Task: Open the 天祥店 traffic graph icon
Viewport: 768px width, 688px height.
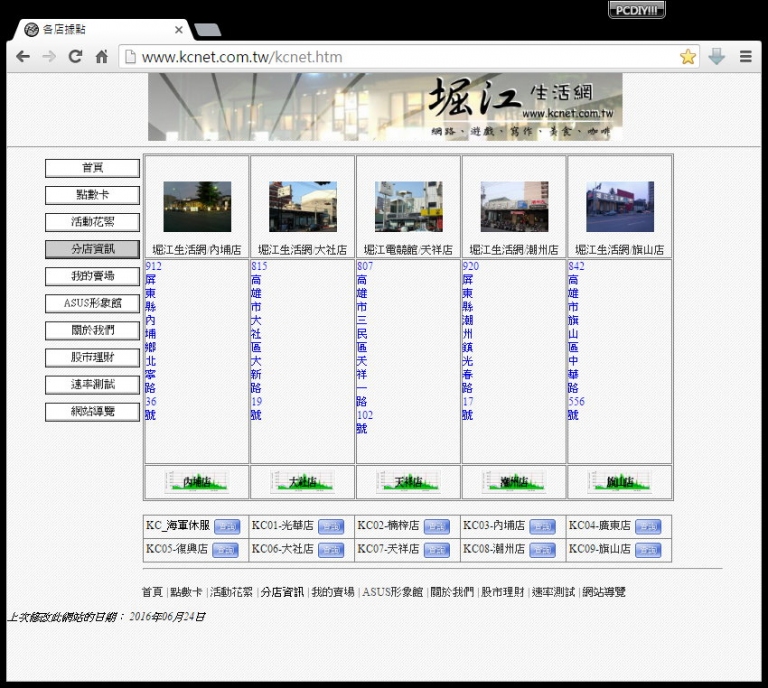Action: pos(408,482)
